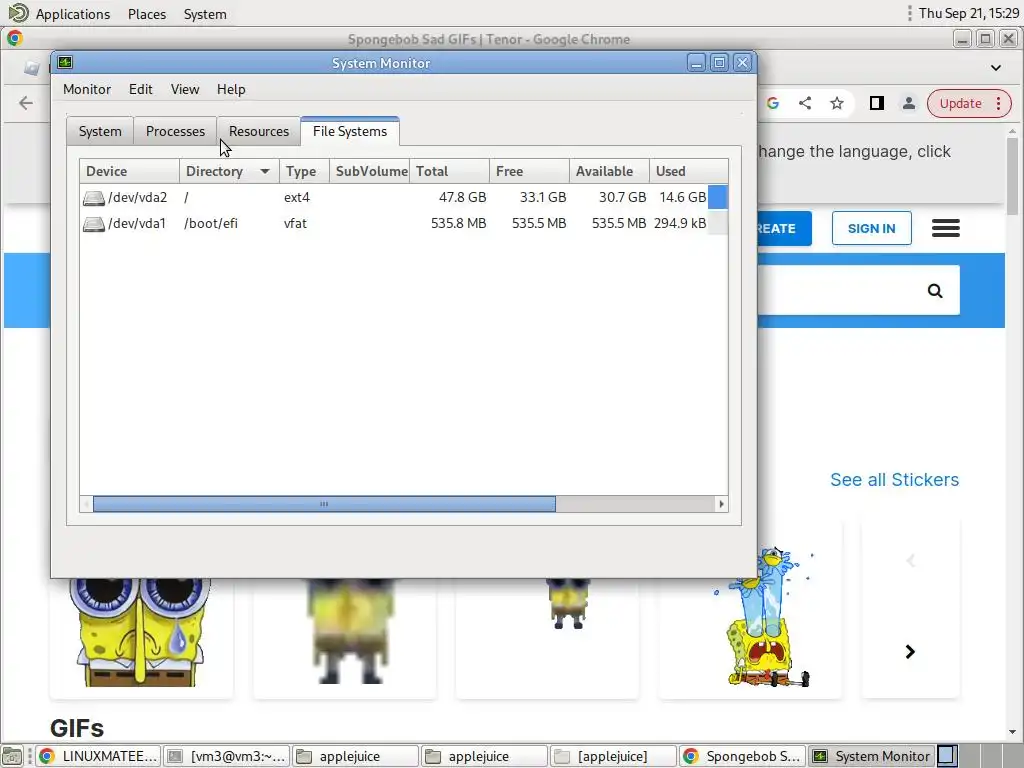Image resolution: width=1024 pixels, height=768 pixels.
Task: Select the /dev/vda2 drive icon
Action: point(93,197)
